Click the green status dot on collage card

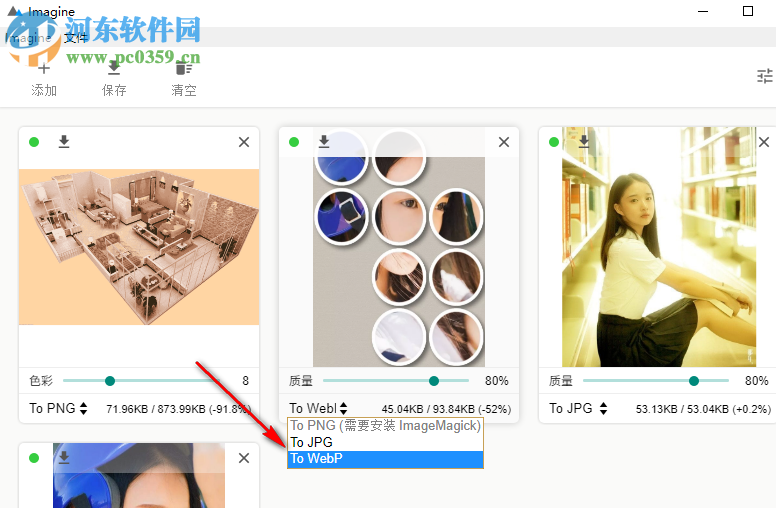[294, 142]
